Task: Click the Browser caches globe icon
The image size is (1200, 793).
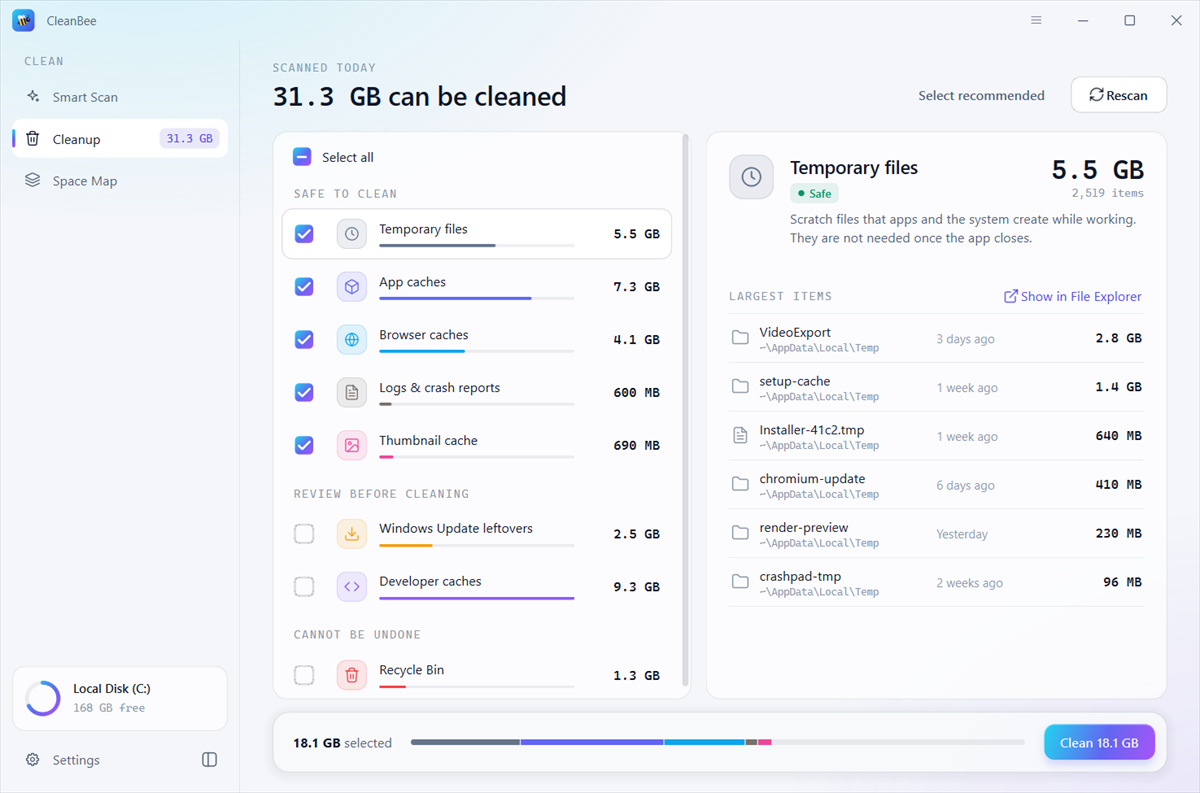Action: [x=352, y=340]
